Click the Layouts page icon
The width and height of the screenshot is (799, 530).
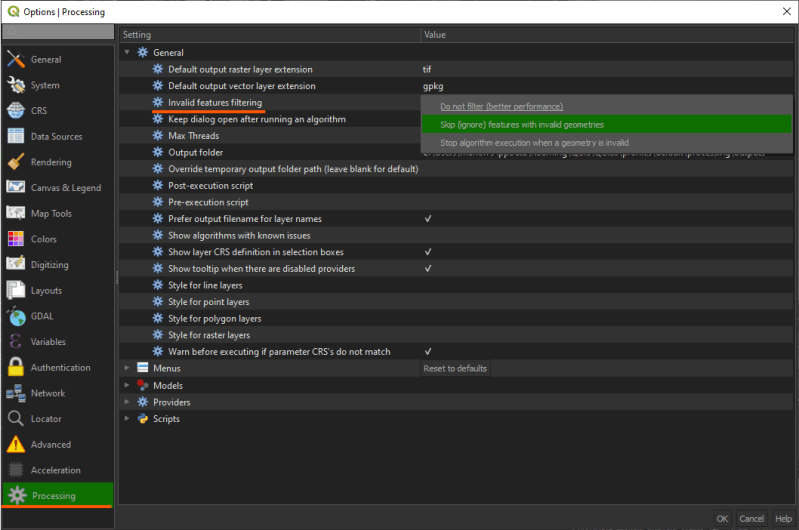[x=16, y=290]
